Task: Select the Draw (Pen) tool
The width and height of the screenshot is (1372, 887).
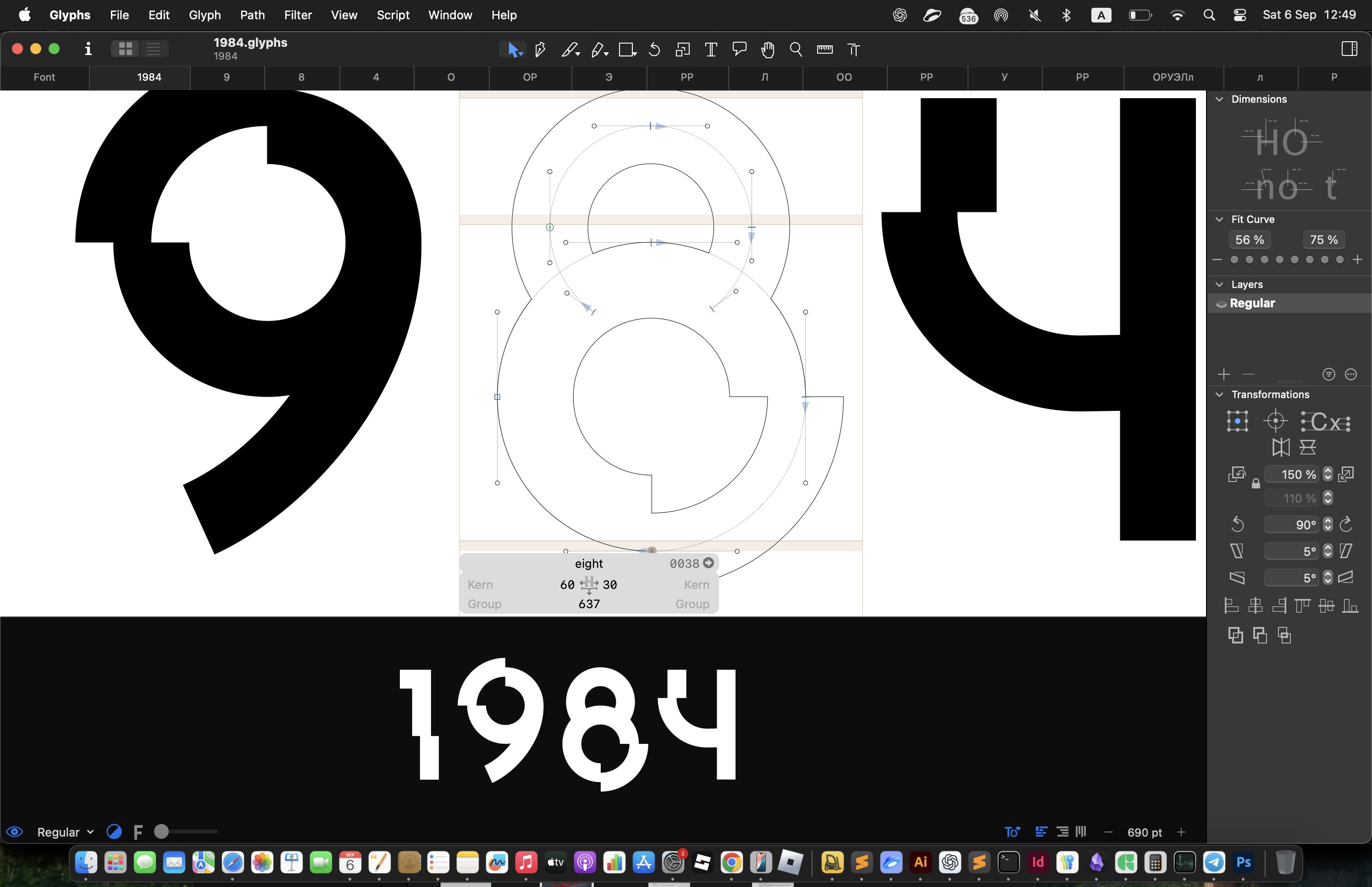Action: coord(539,50)
